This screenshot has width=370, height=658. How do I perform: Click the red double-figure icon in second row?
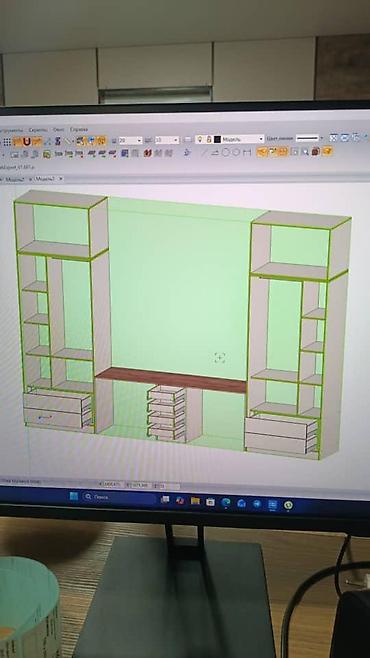point(147,153)
